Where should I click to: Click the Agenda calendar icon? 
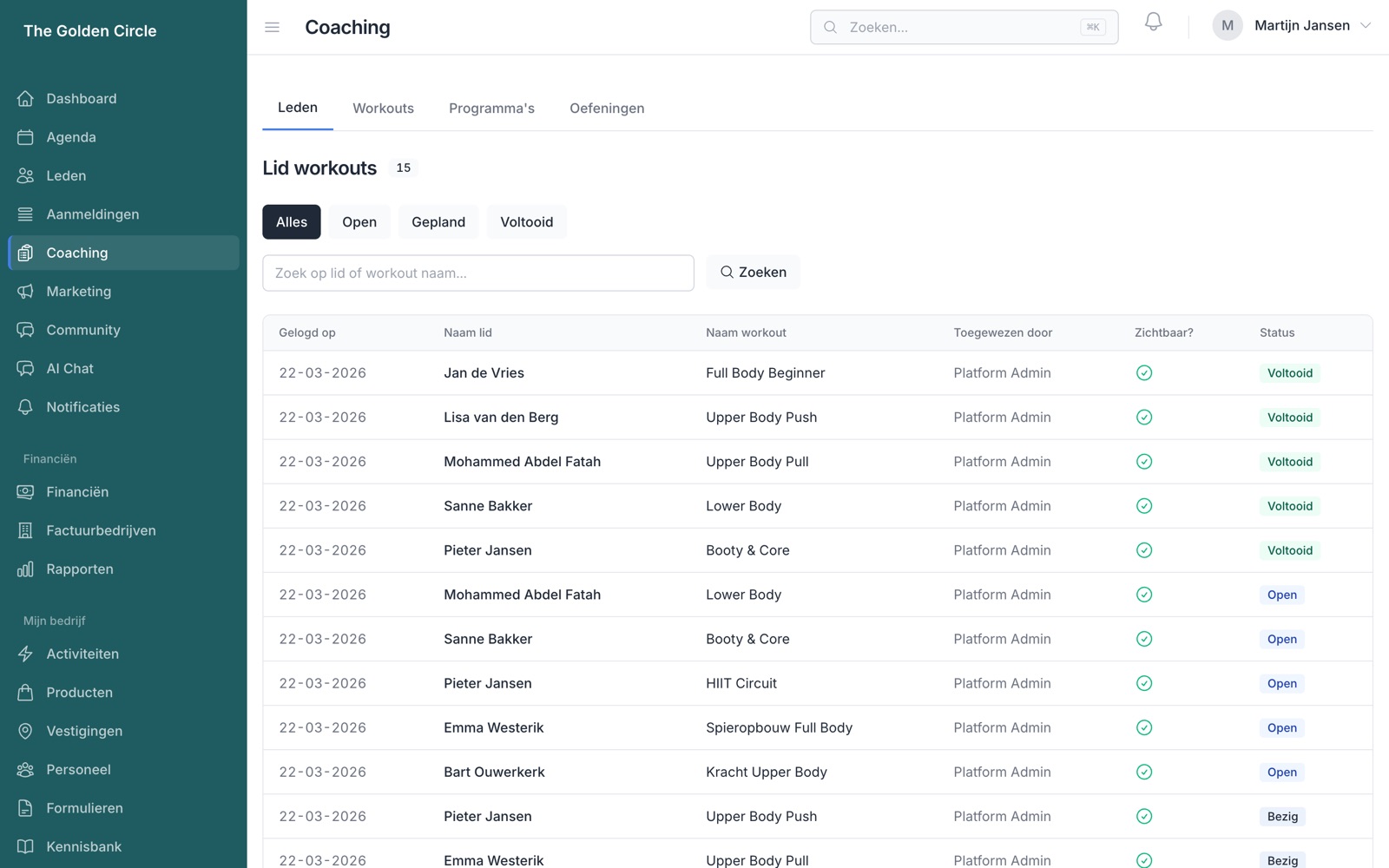pyautogui.click(x=25, y=137)
